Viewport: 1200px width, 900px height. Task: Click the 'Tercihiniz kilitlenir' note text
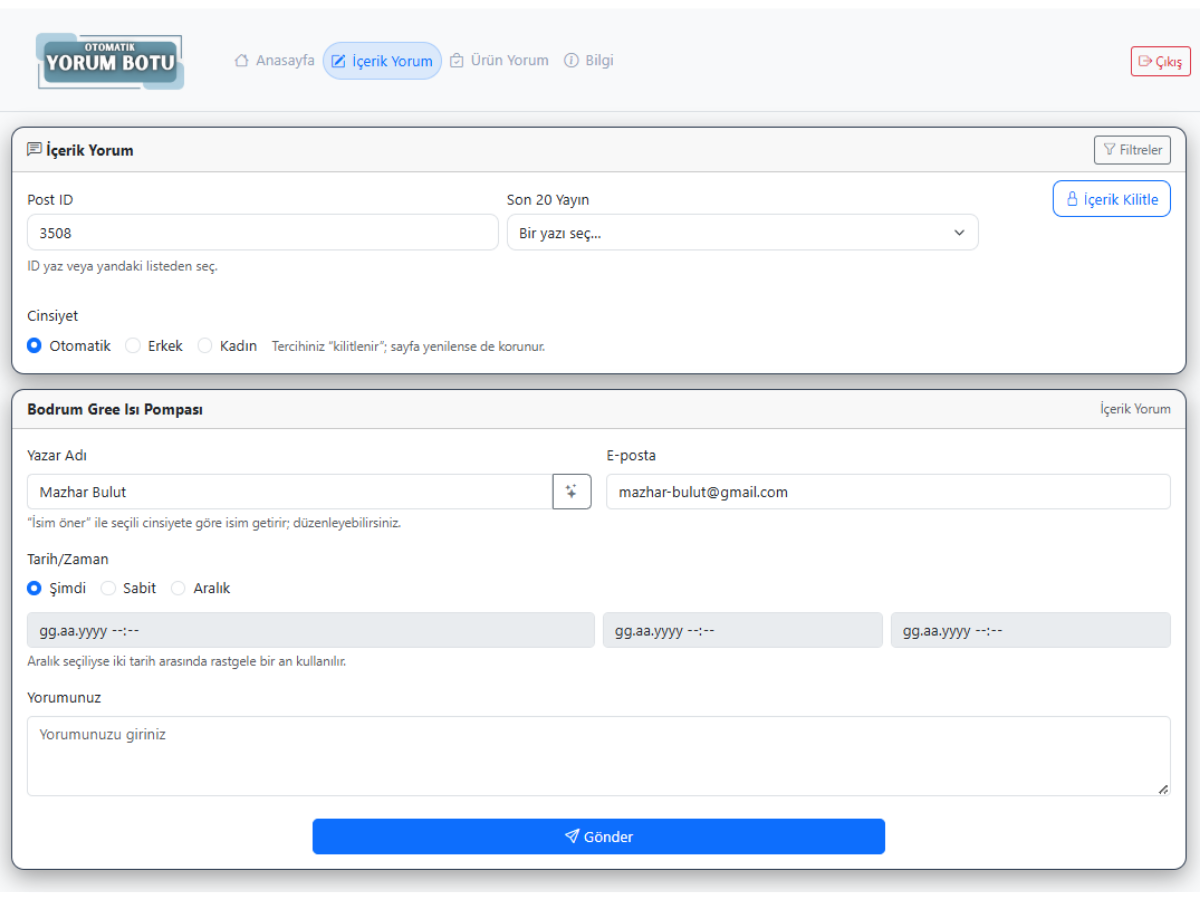click(408, 347)
